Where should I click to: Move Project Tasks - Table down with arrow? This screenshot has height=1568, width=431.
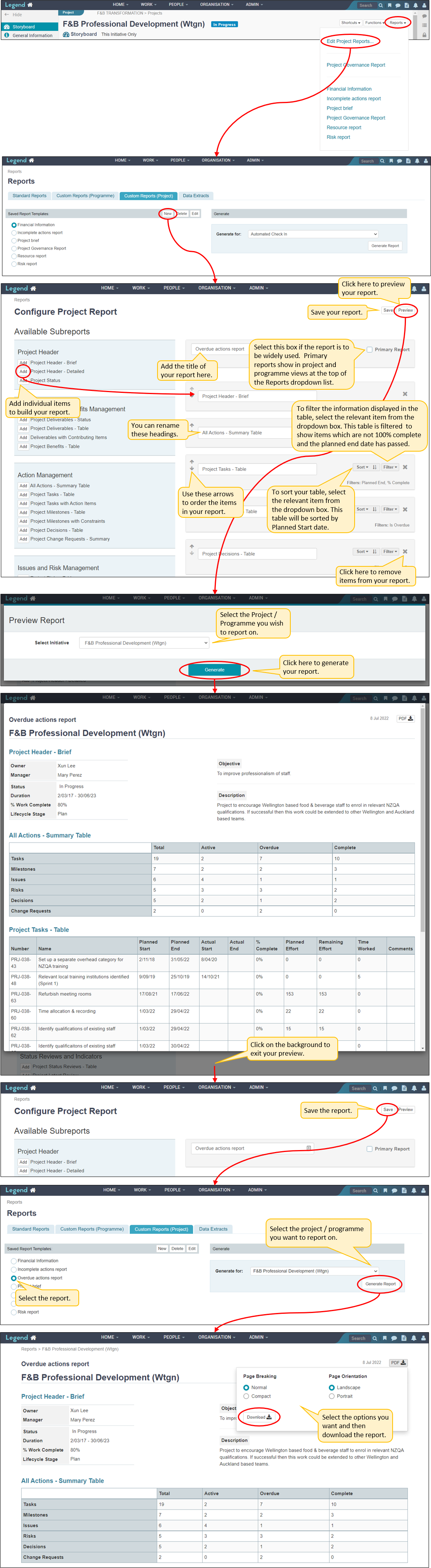tap(192, 469)
